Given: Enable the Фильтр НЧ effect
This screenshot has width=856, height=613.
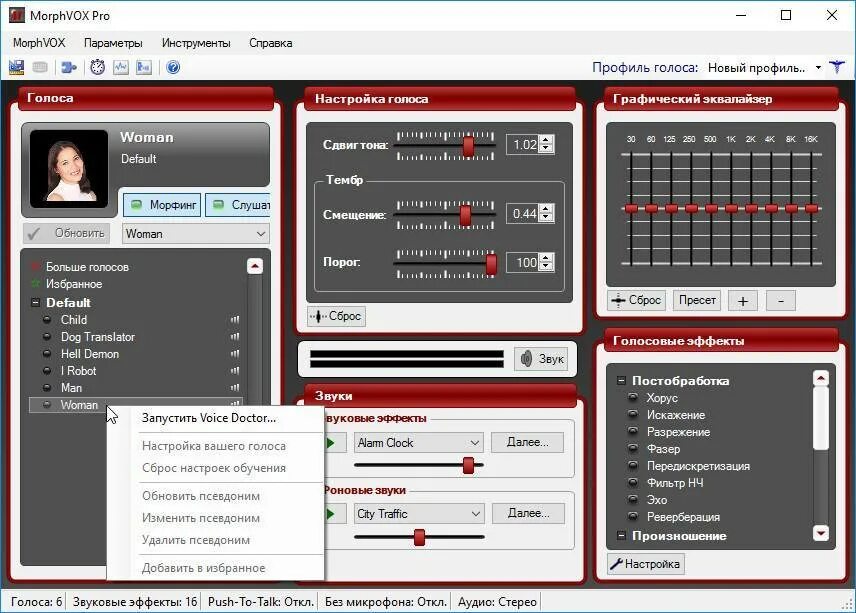Looking at the screenshot, I should pyautogui.click(x=633, y=483).
